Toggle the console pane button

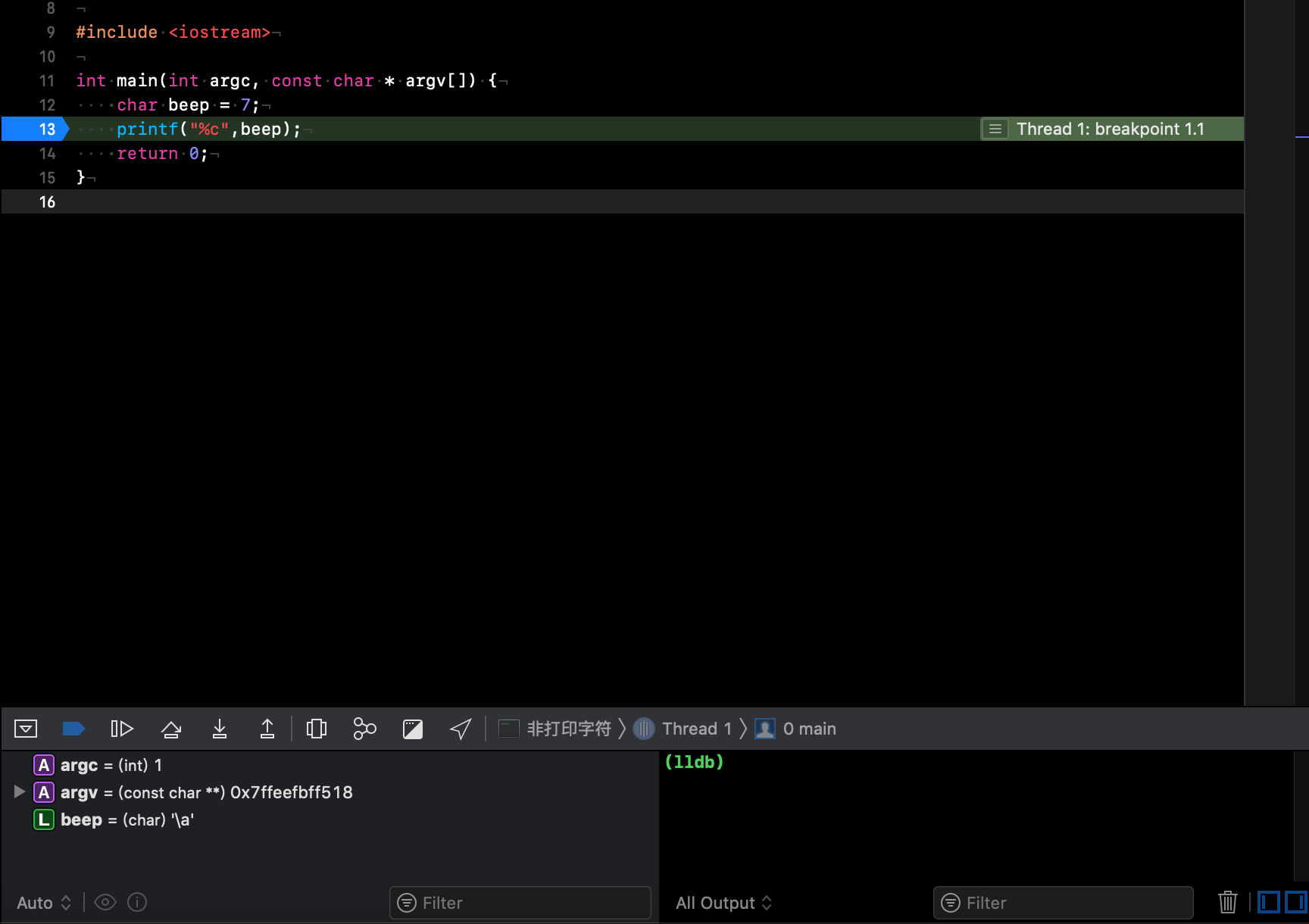1295,902
